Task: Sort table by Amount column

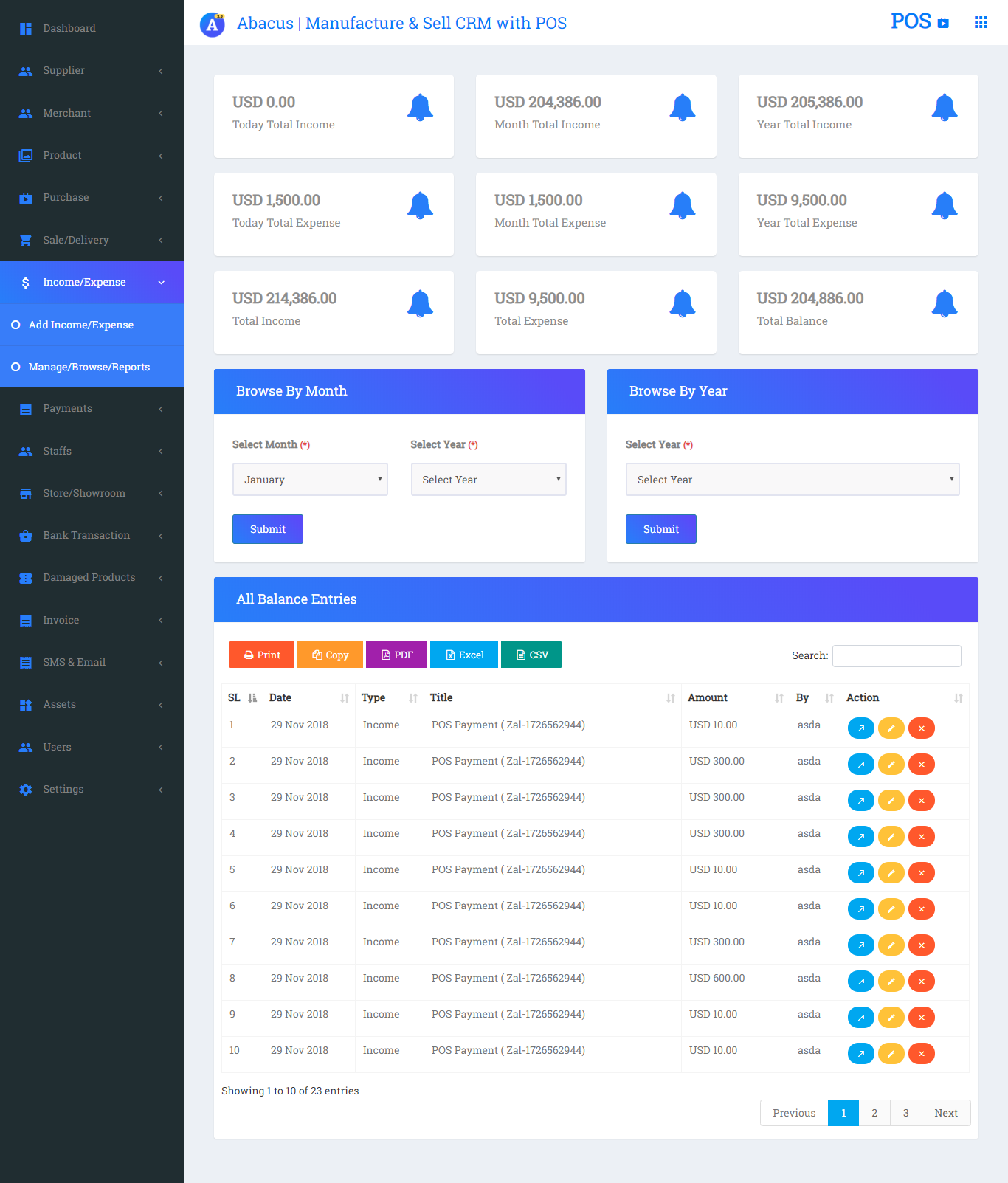Action: (x=735, y=698)
